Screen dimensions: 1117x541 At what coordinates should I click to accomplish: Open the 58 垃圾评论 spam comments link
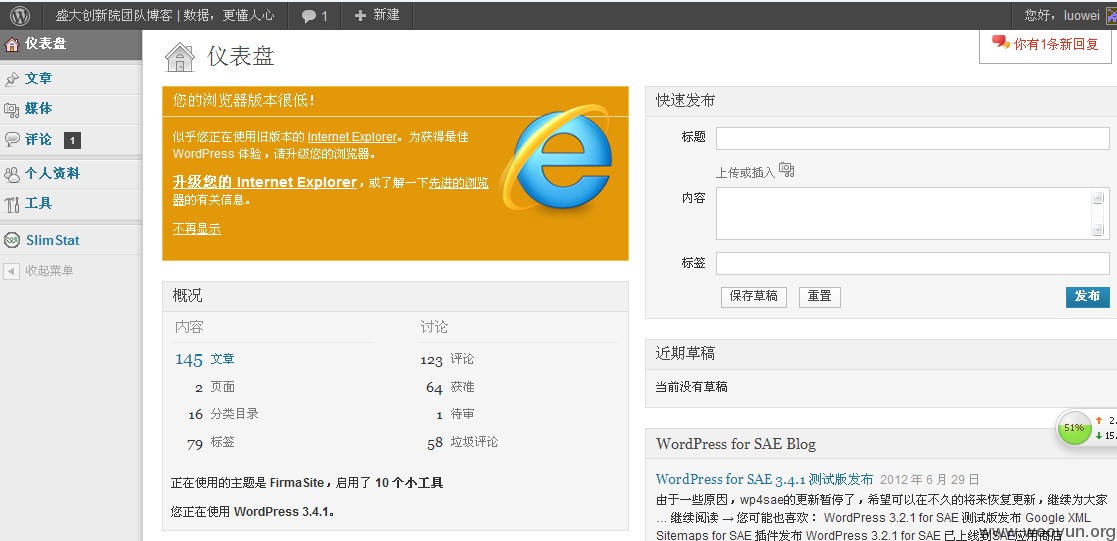[462, 443]
